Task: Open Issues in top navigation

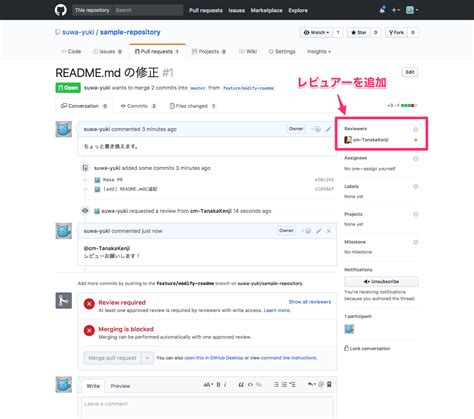Action: (236, 10)
